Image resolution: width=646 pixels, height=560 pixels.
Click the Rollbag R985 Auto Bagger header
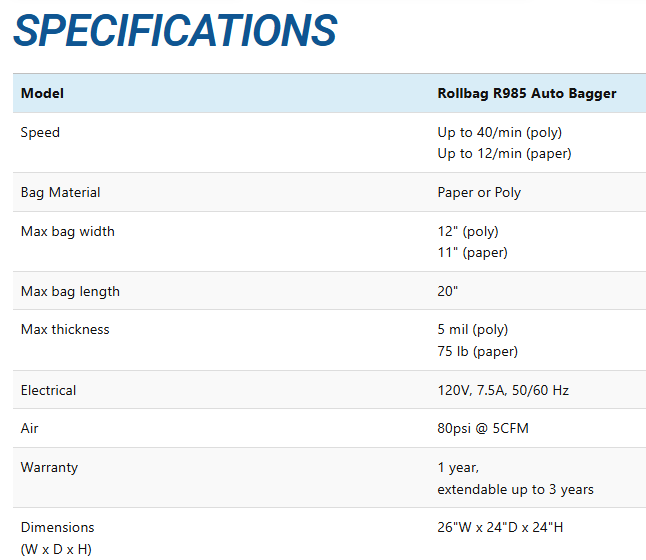coord(526,94)
